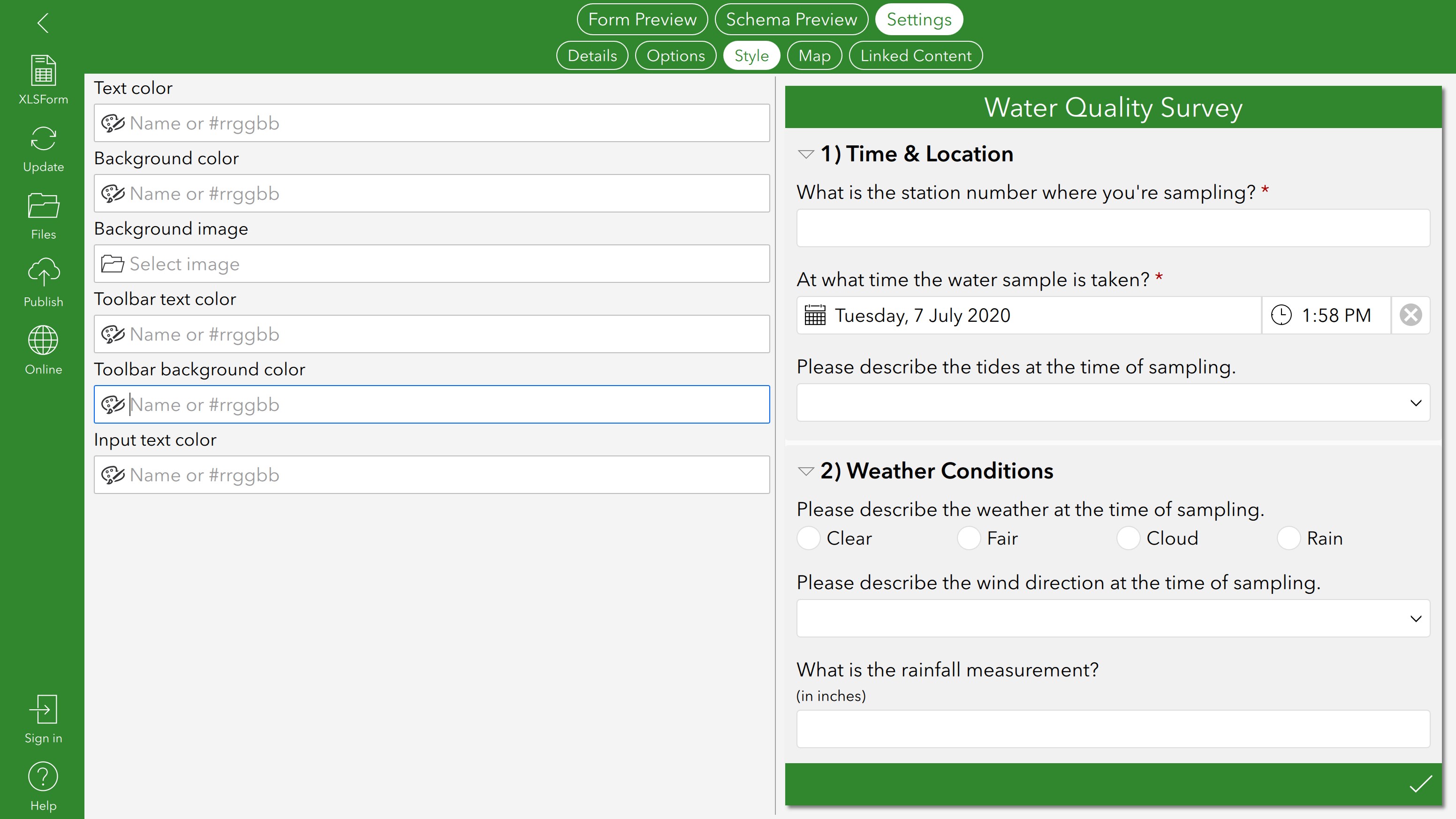This screenshot has width=1456, height=819.
Task: Open the XLSForm spreadsheet icon
Action: (x=43, y=71)
